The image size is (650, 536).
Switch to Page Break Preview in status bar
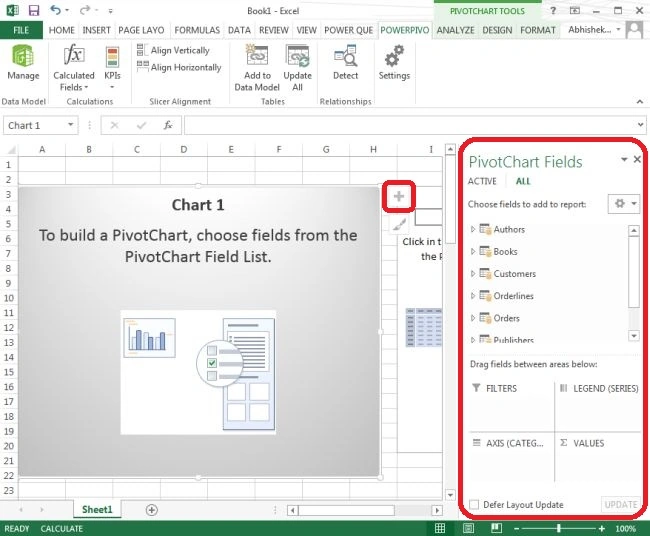pos(496,528)
